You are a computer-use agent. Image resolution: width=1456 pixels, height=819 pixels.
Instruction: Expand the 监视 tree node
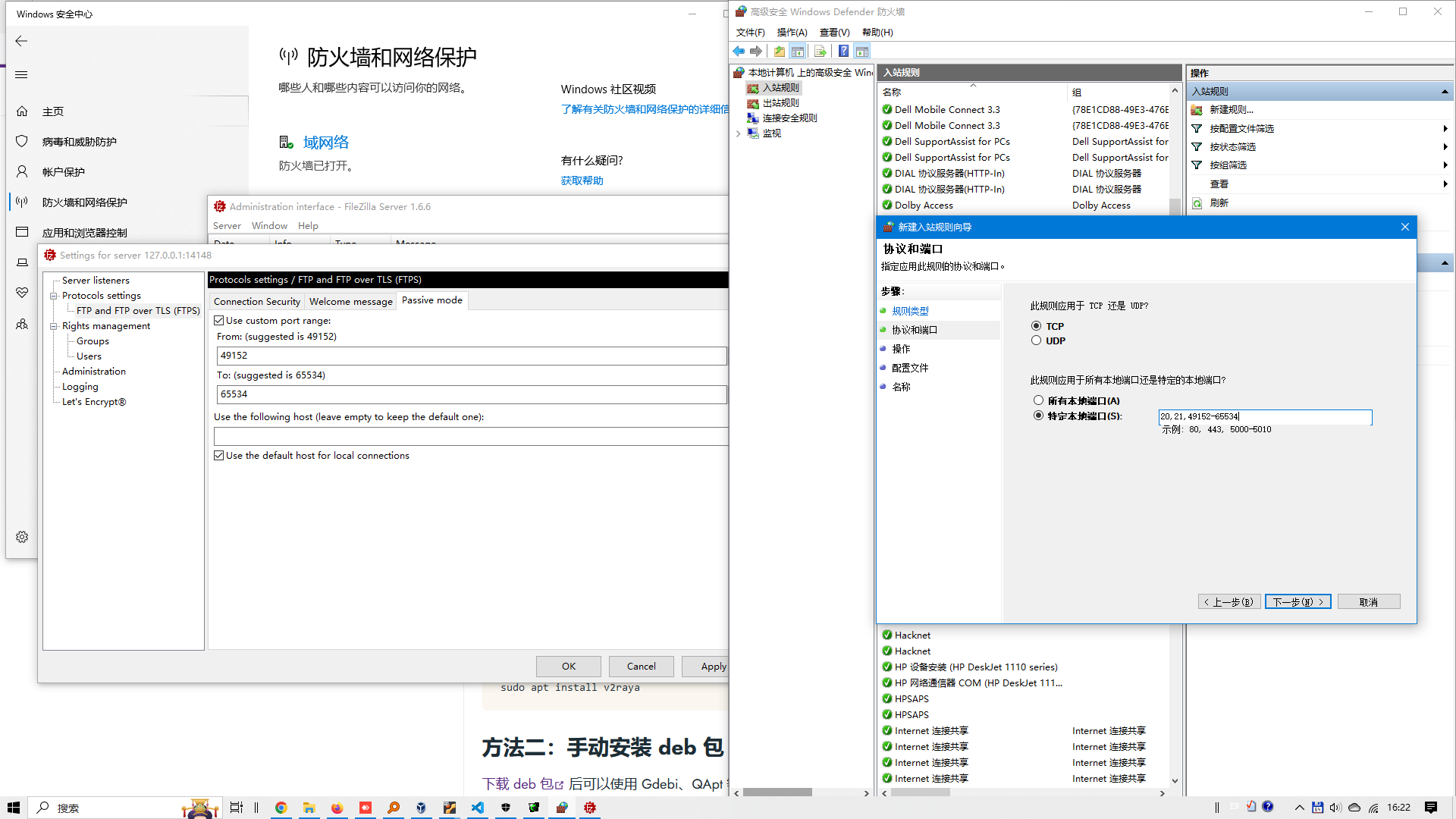738,133
